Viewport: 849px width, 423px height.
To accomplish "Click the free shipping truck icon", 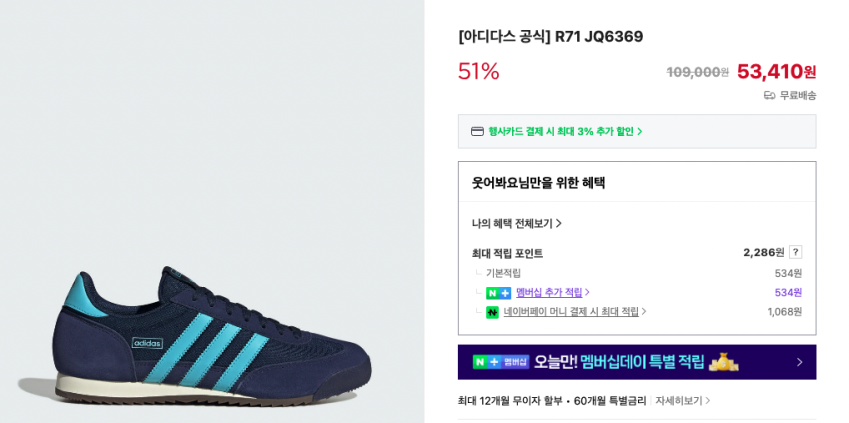I will [769, 95].
